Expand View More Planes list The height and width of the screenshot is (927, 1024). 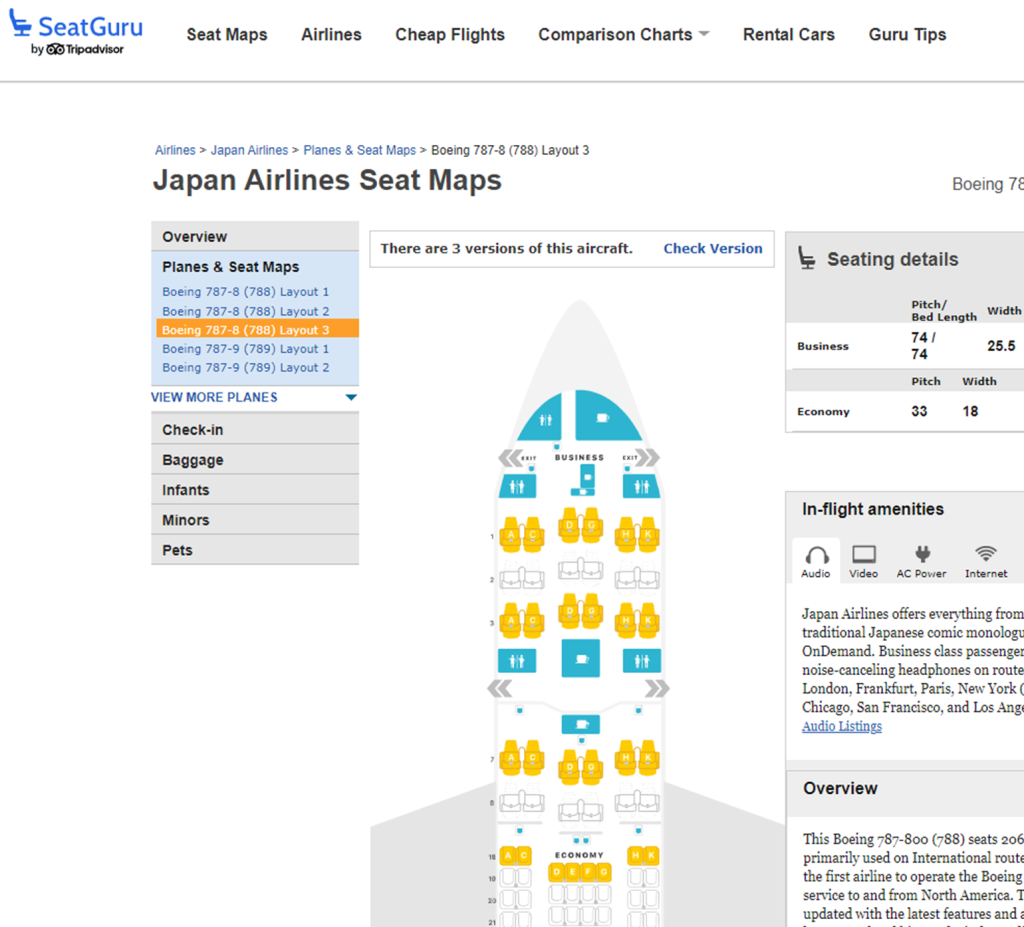(x=254, y=397)
